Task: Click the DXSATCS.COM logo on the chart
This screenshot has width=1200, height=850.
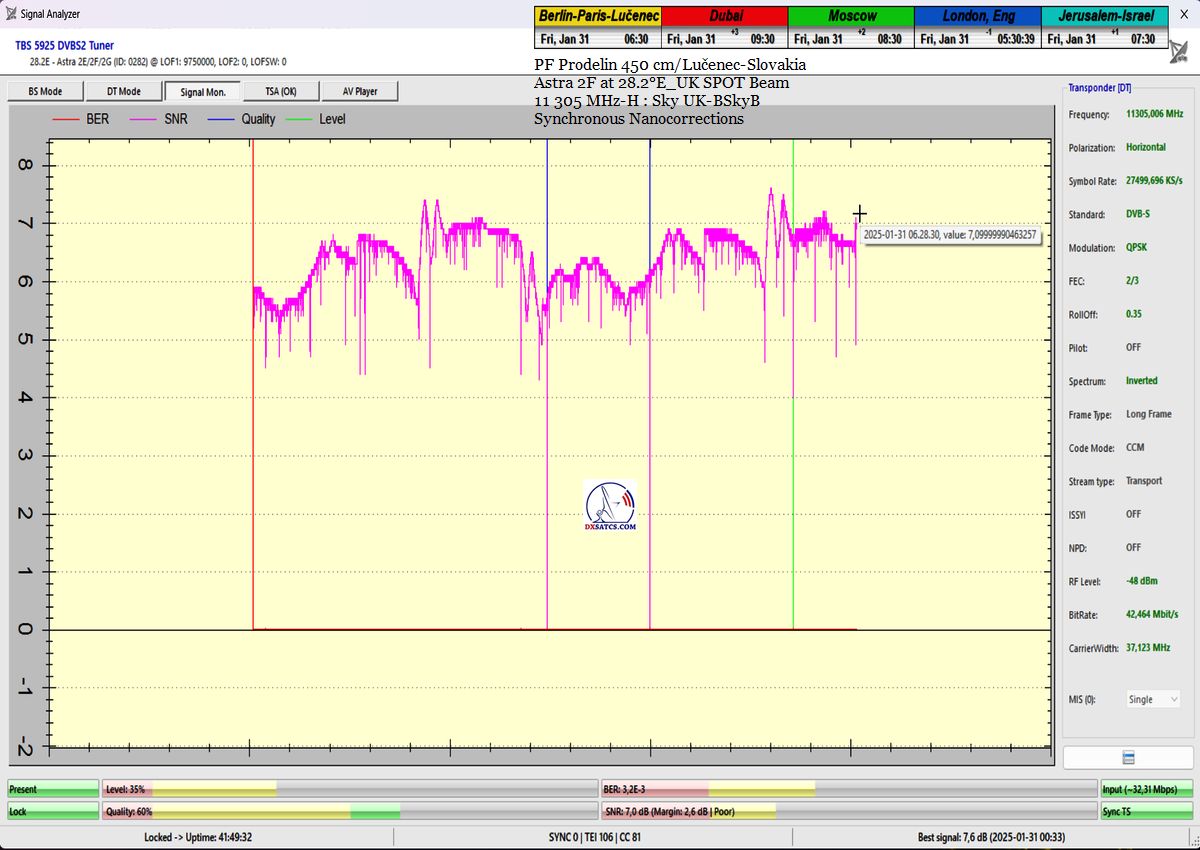Action: (610, 506)
